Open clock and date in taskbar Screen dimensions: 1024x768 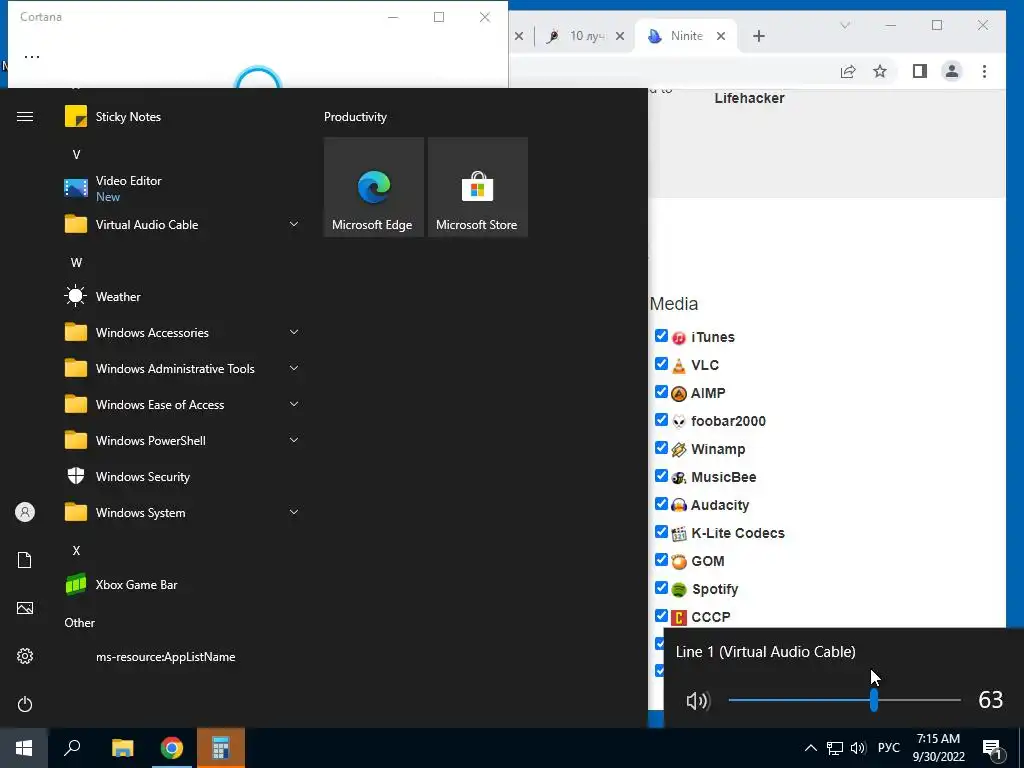pyautogui.click(x=938, y=748)
